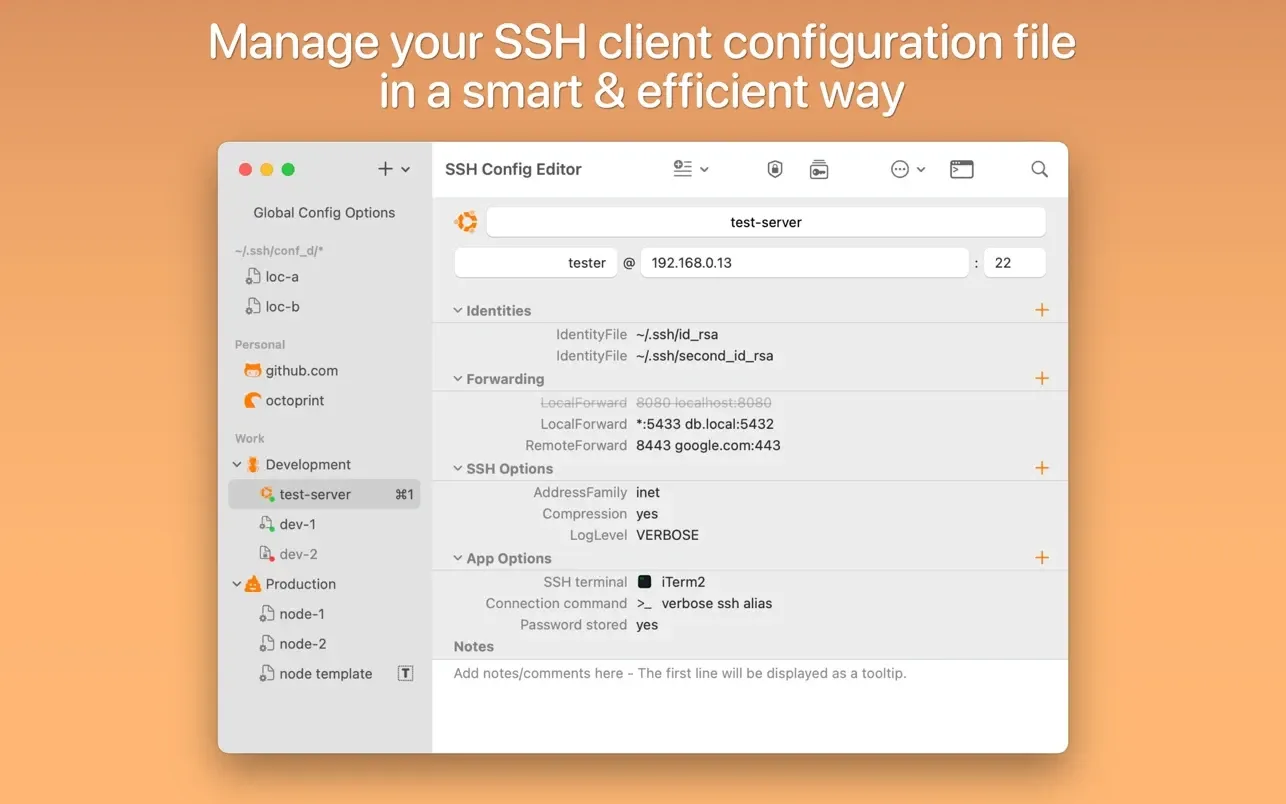Screen dimensions: 1286x804
Task: Click the shield lock security icon
Action: (x=774, y=169)
